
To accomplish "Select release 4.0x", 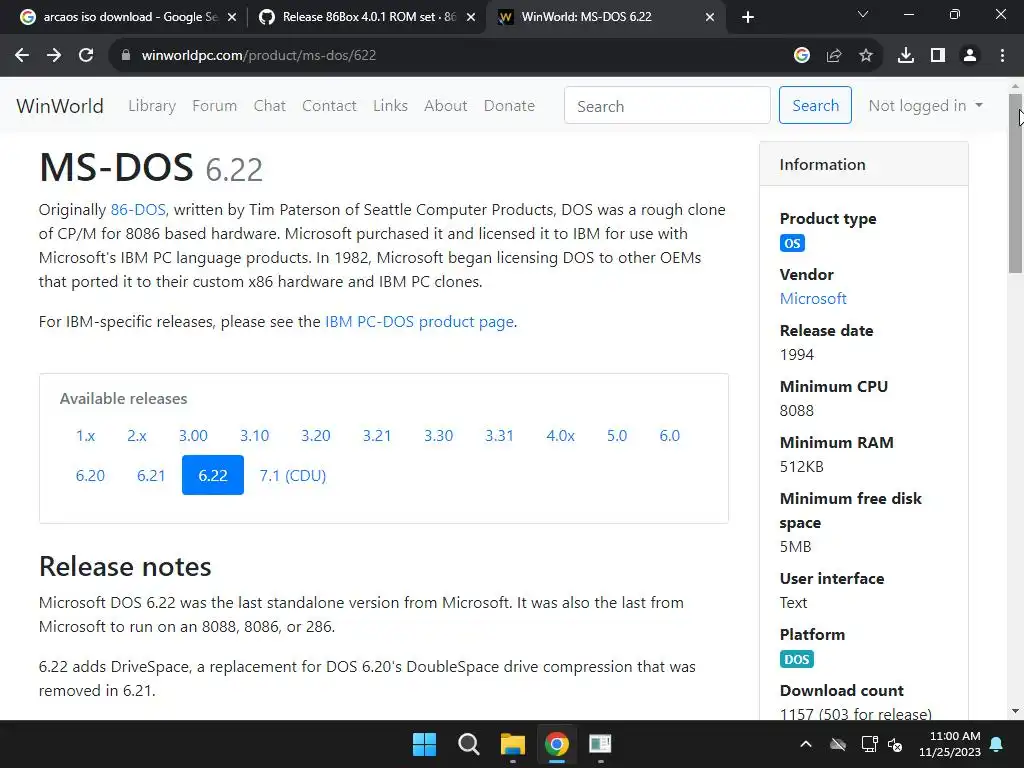I will coord(560,436).
